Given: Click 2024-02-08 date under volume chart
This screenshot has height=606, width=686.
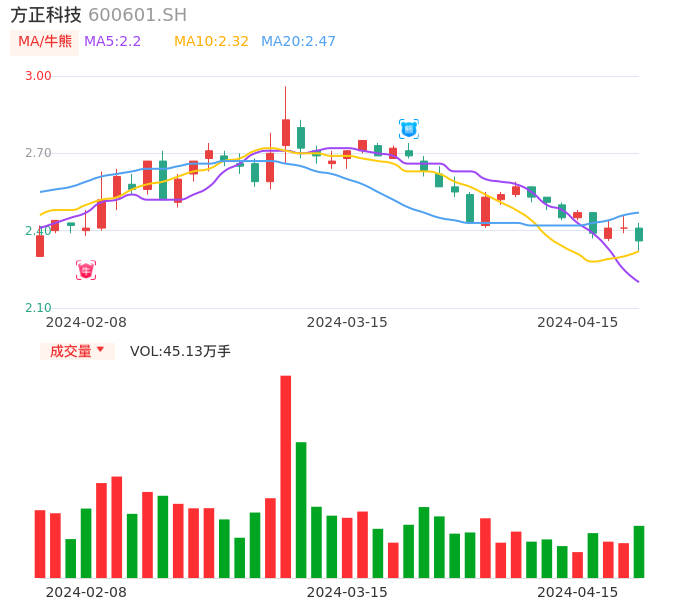Looking at the screenshot, I should (x=86, y=592).
